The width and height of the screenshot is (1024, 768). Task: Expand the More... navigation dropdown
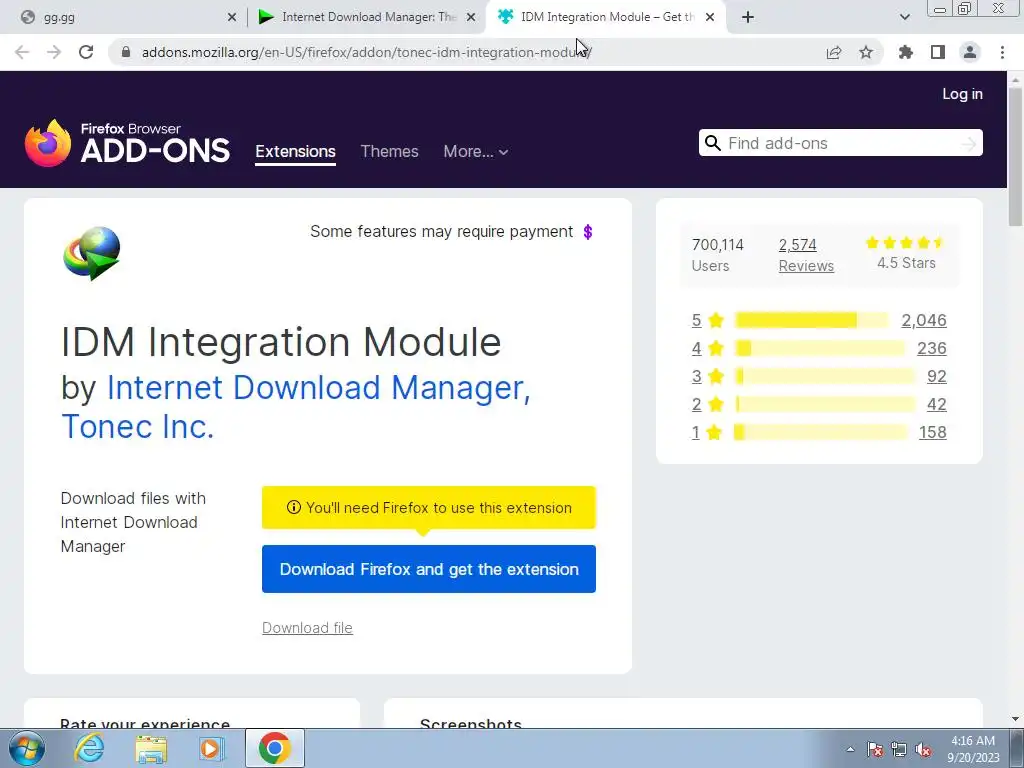coord(475,152)
